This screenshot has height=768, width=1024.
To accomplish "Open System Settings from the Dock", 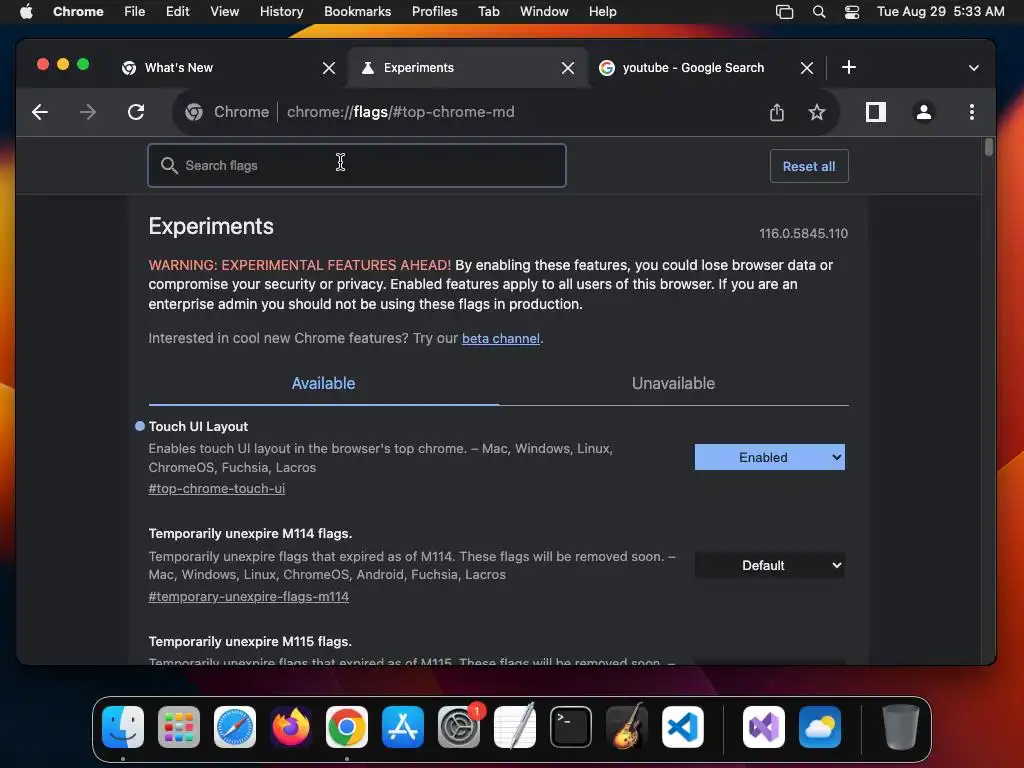I will click(x=459, y=727).
